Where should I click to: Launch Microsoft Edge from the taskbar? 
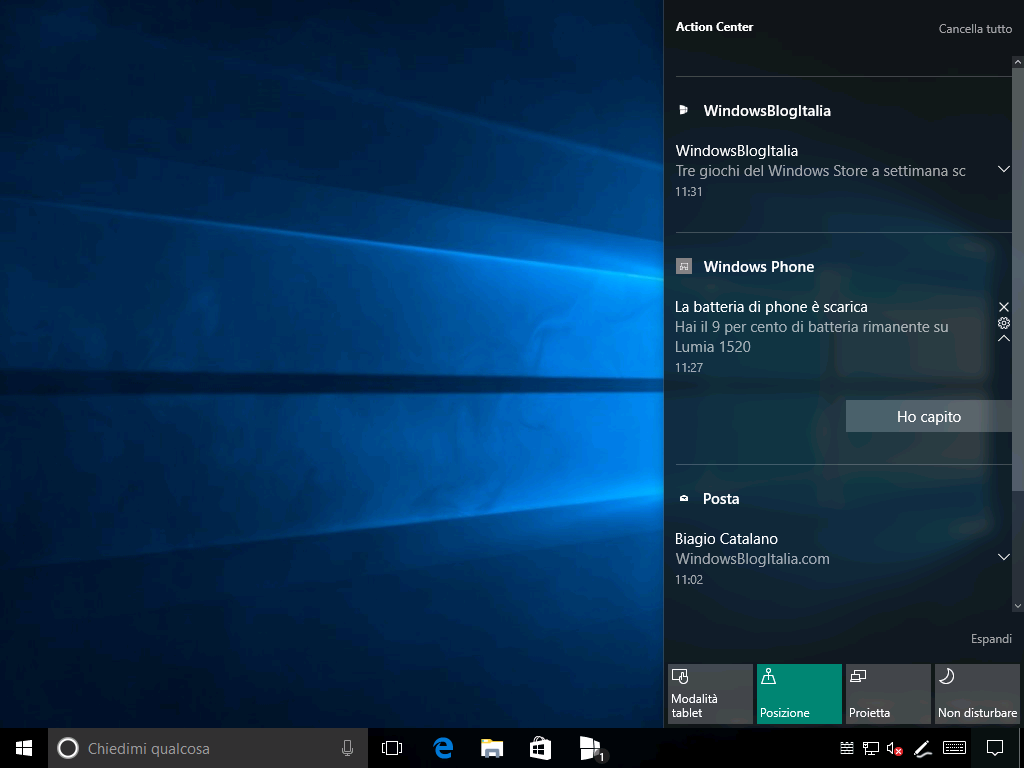(443, 748)
